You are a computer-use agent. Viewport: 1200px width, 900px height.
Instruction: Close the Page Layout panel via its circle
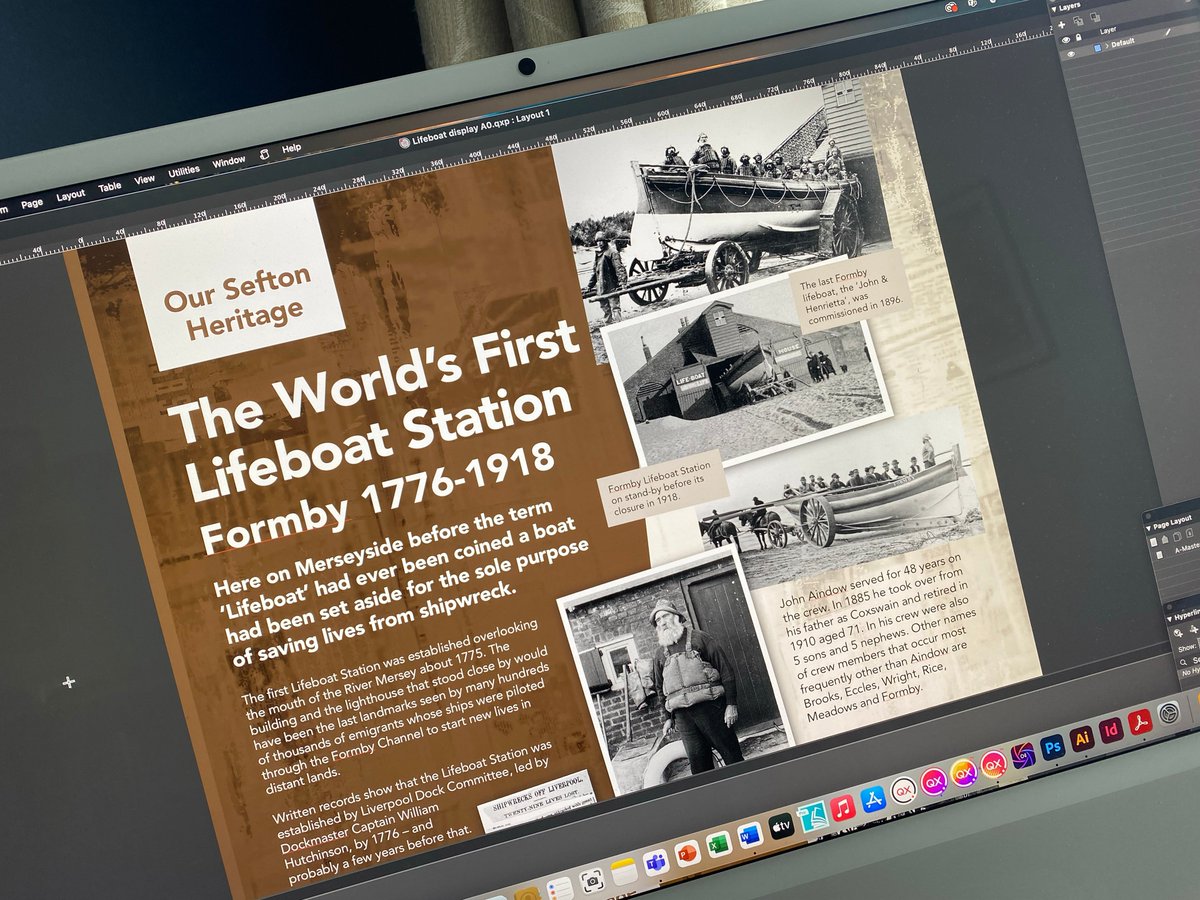coord(1148,516)
